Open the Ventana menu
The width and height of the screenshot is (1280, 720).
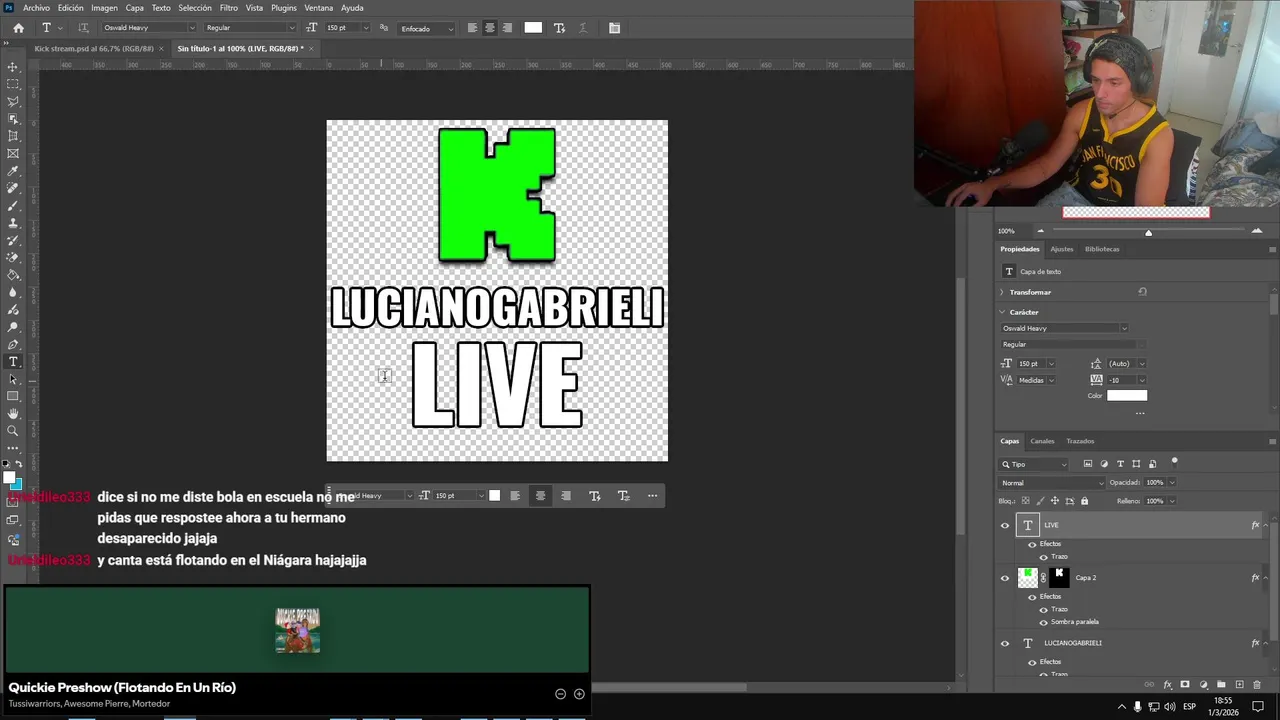(x=318, y=8)
